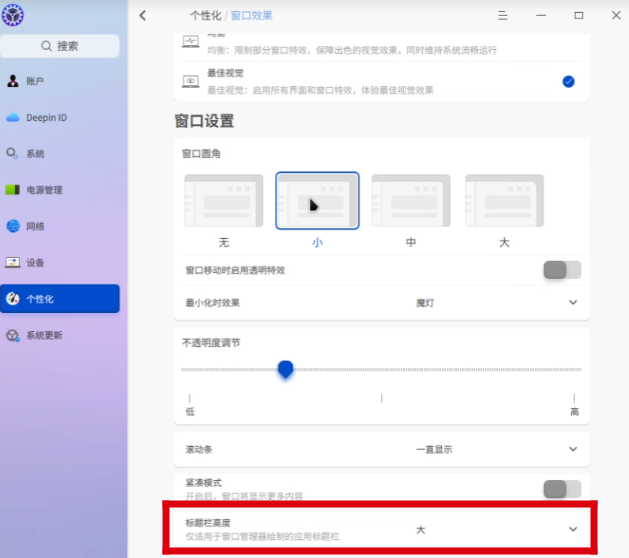The image size is (629, 558).
Task: Maximize the settings window
Action: pyautogui.click(x=579, y=16)
